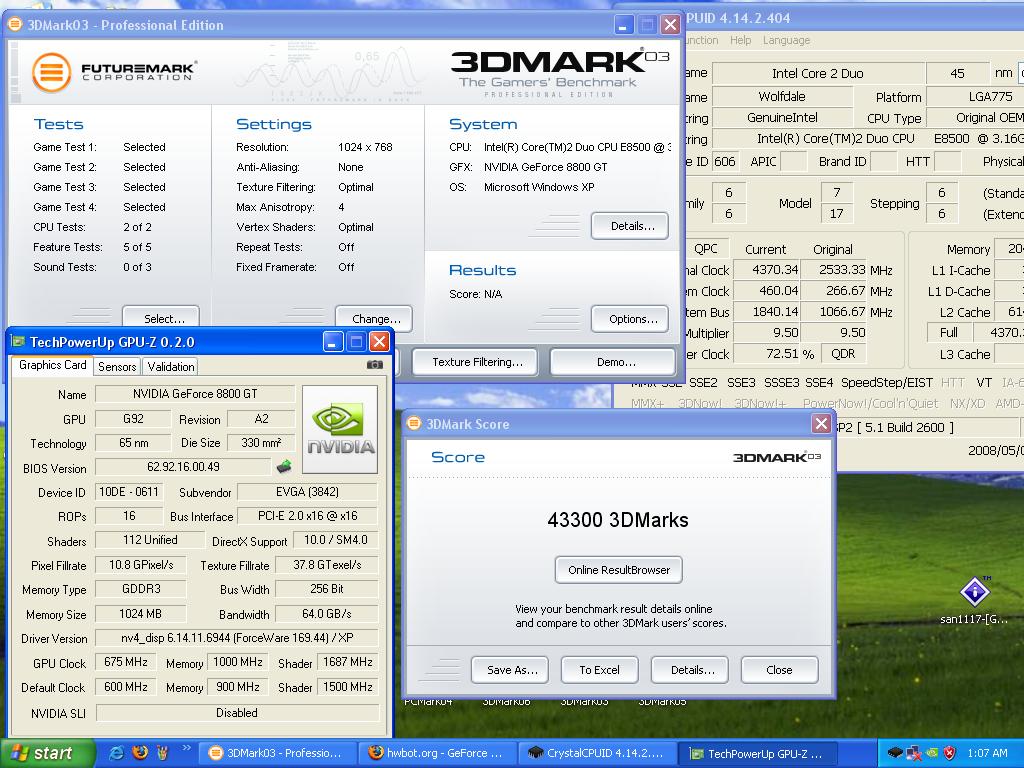Click the GPU Name field in GPU-Z
This screenshot has height=768, width=1024.
pyautogui.click(x=195, y=394)
